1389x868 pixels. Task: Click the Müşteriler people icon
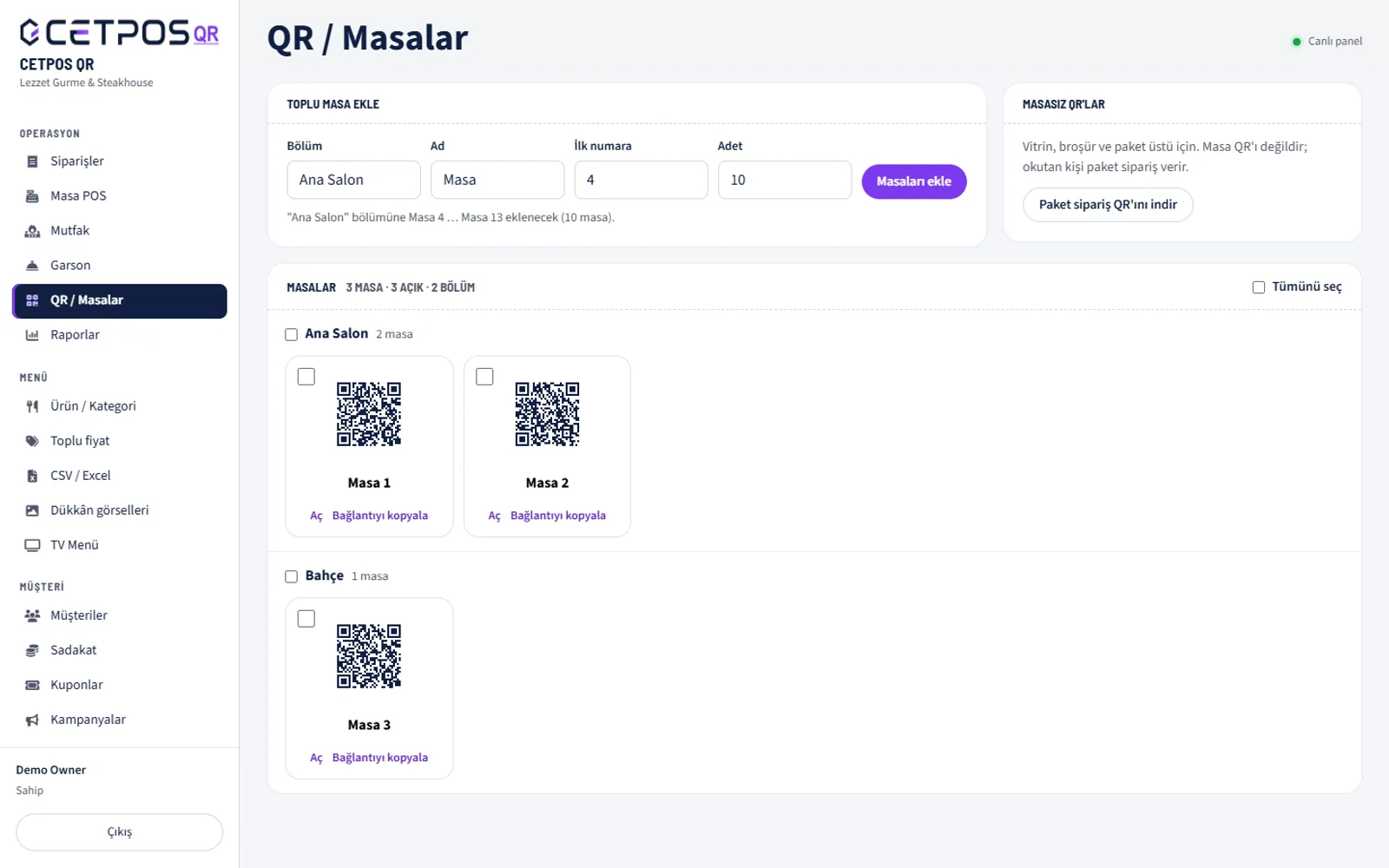click(x=32, y=615)
